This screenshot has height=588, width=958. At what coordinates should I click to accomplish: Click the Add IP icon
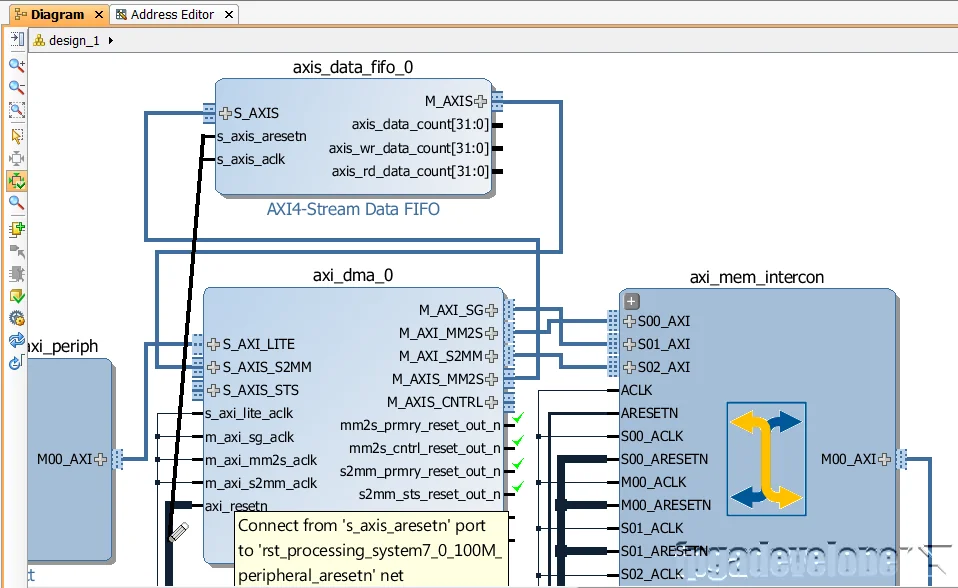tap(17, 229)
